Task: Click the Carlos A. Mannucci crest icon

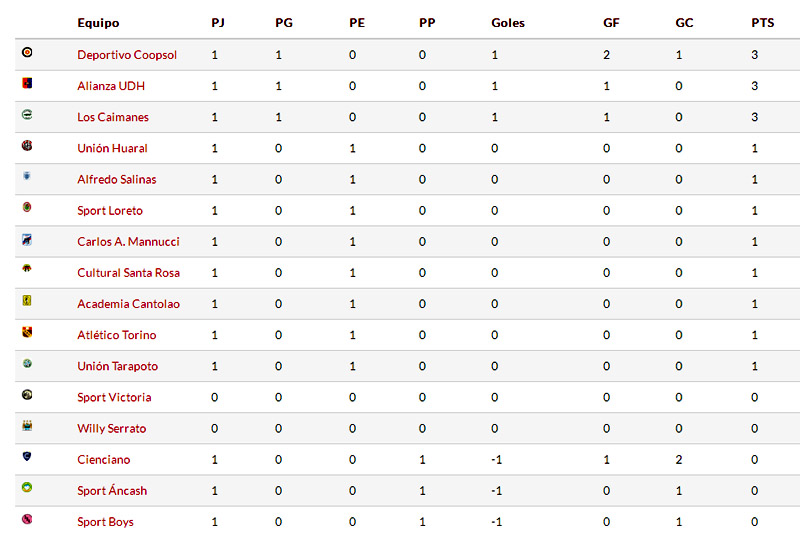Action: 27,239
